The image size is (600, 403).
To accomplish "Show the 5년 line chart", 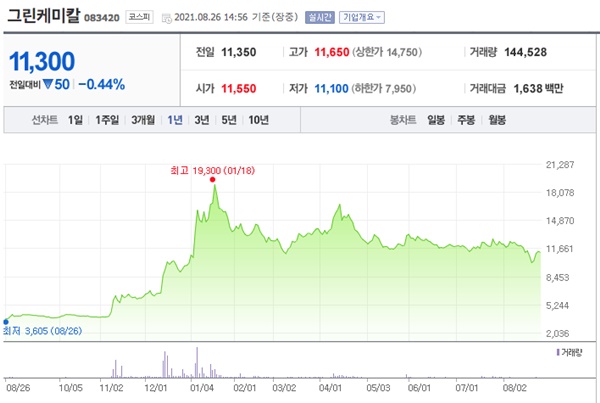I will pyautogui.click(x=229, y=120).
